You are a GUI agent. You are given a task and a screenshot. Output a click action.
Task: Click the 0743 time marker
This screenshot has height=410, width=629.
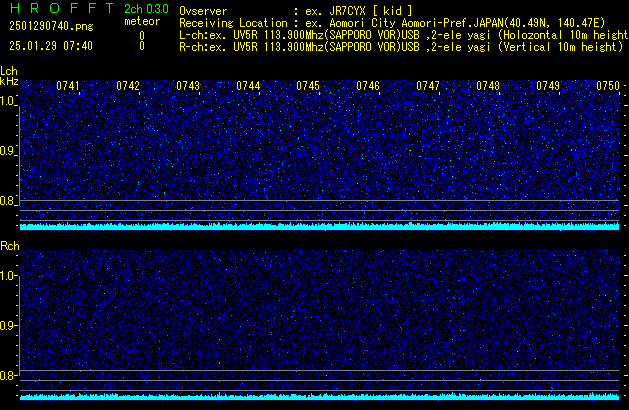[188, 86]
